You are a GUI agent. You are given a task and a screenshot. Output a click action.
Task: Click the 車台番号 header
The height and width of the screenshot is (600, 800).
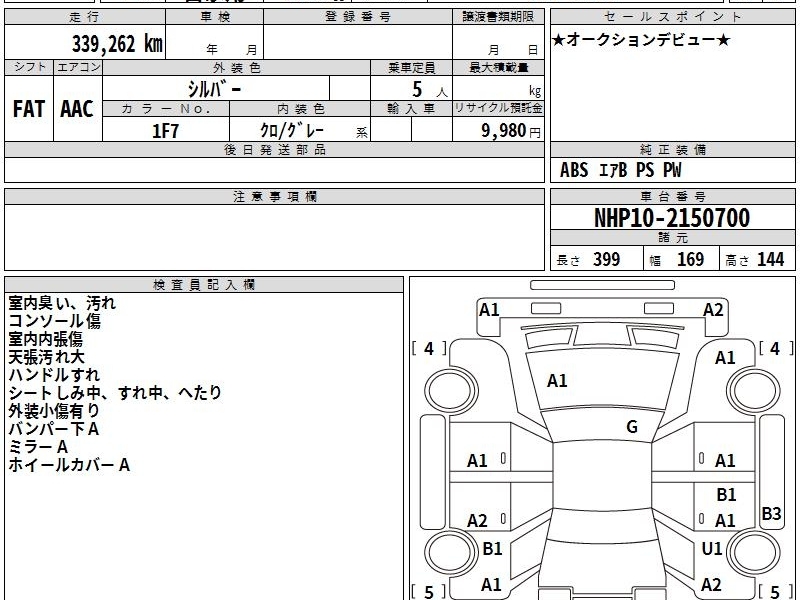click(672, 196)
